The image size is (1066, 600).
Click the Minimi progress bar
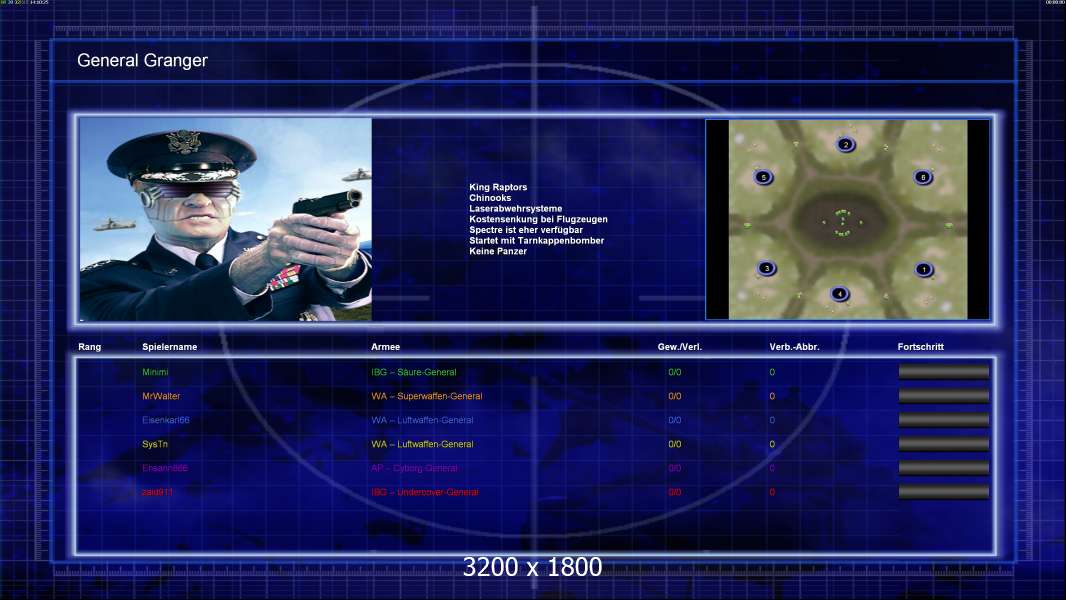point(944,372)
